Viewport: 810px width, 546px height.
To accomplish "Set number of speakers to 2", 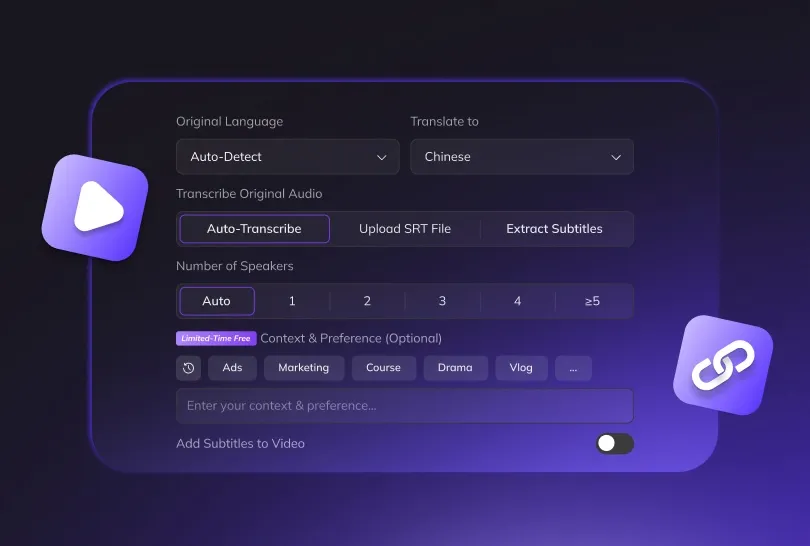I will 367,301.
